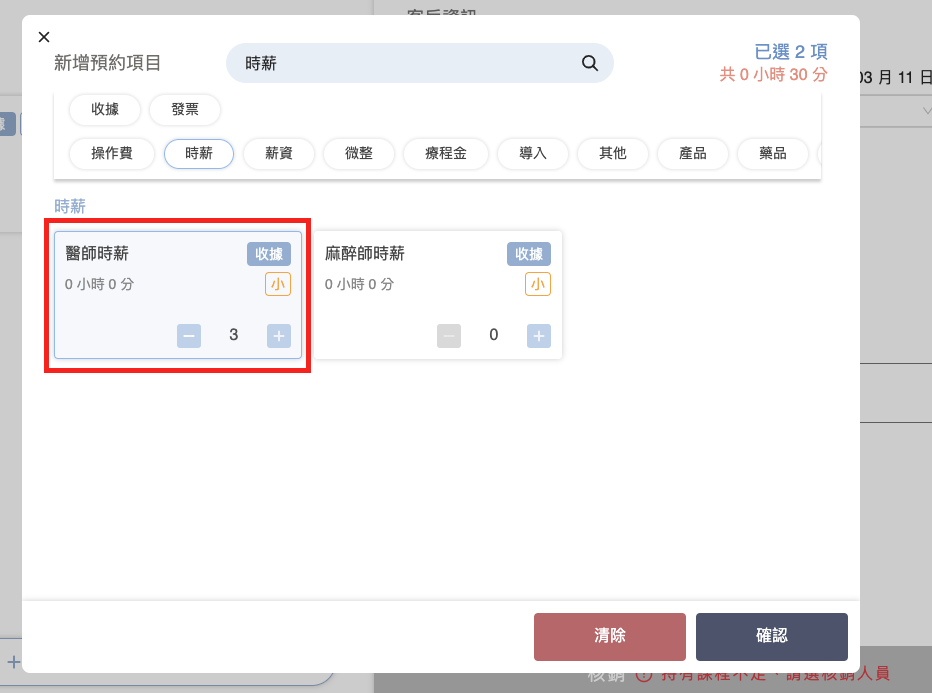Toggle the 收據 filter chip
The width and height of the screenshot is (932, 693).
tap(105, 109)
